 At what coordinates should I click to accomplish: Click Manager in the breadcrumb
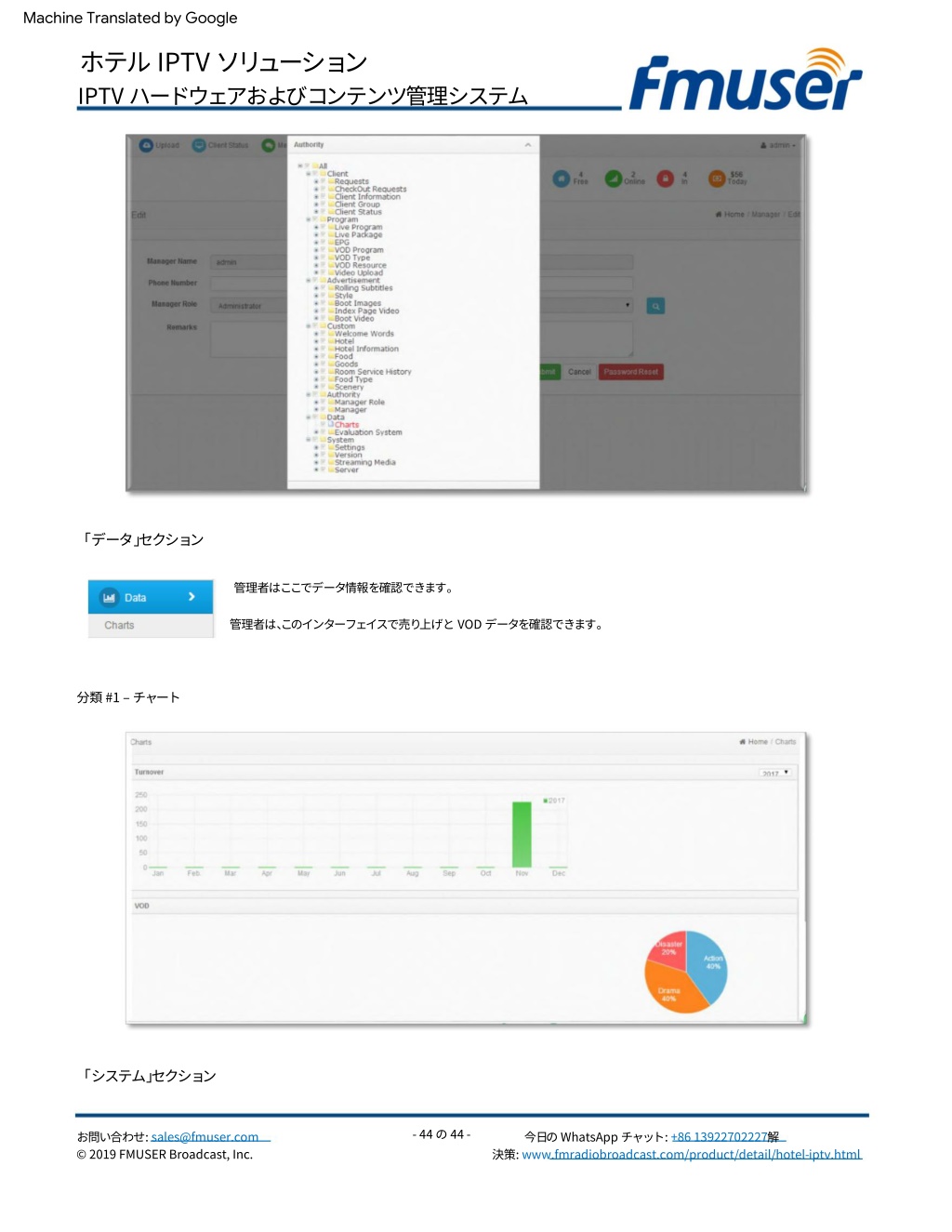click(x=766, y=215)
